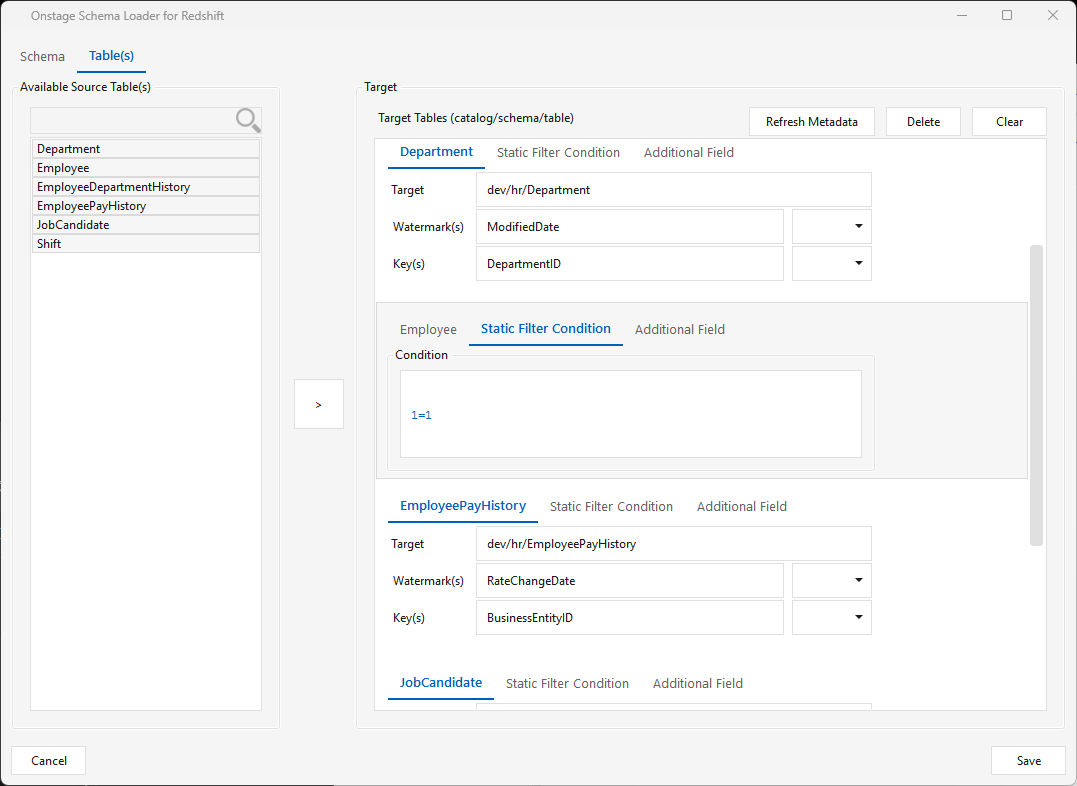Open EmployeePayHistory's Static Filter Condition tab

pos(611,506)
